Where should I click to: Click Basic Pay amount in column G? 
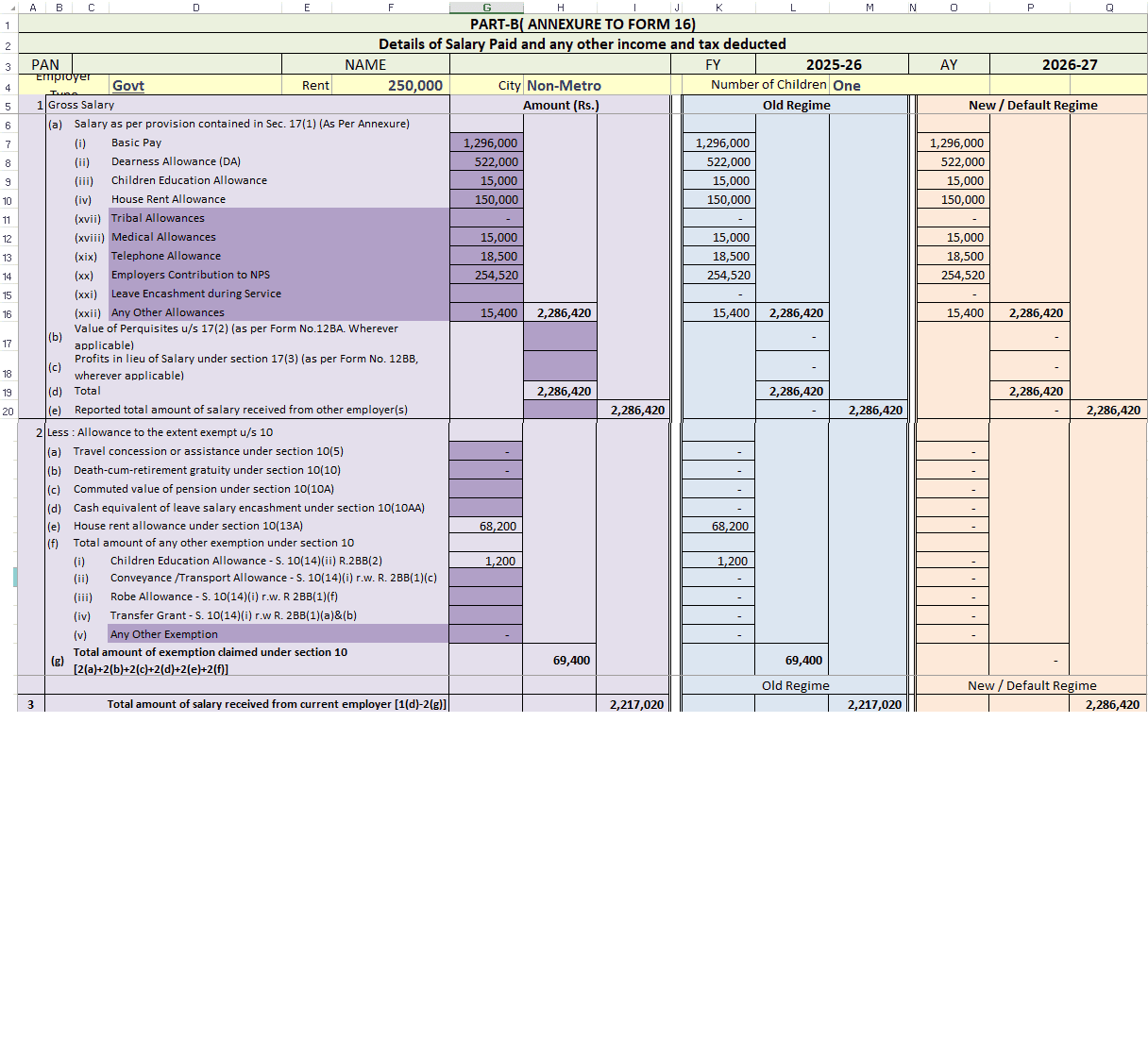(x=486, y=143)
